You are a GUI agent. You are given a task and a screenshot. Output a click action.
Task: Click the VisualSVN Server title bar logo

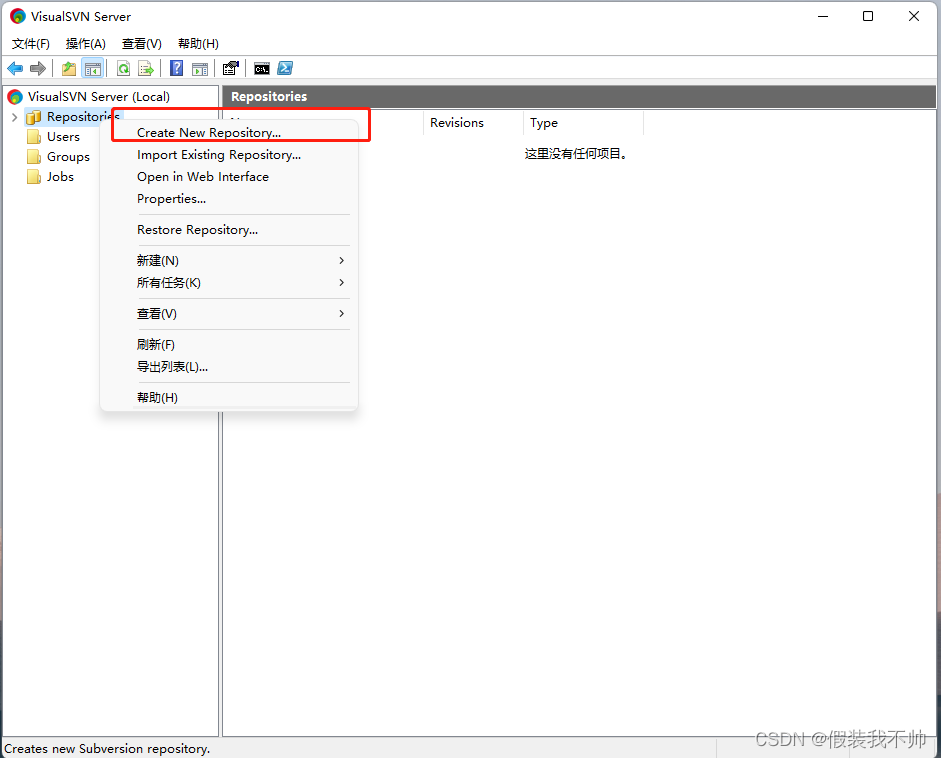pyautogui.click(x=18, y=16)
